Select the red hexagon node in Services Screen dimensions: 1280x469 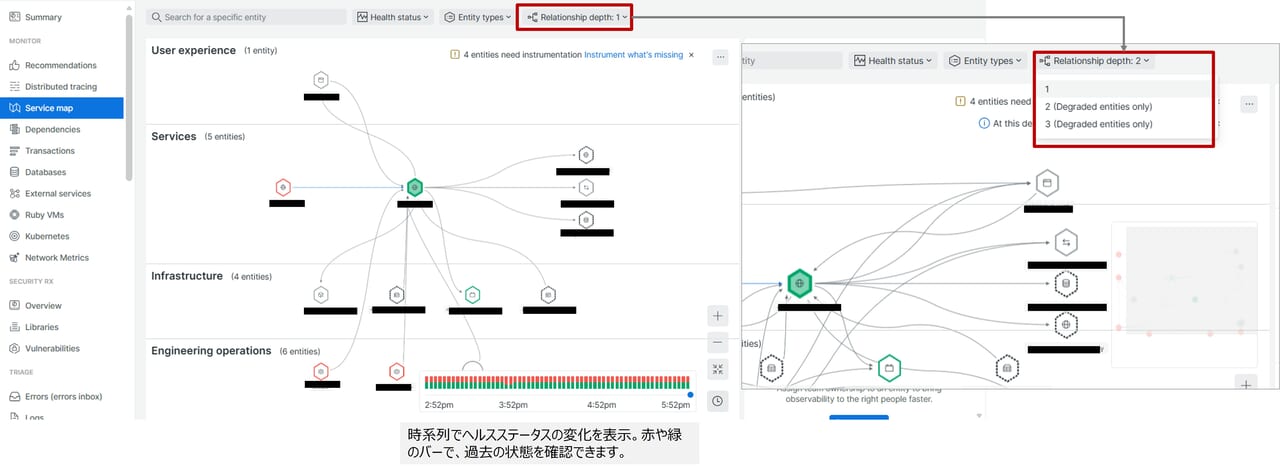pyautogui.click(x=283, y=187)
